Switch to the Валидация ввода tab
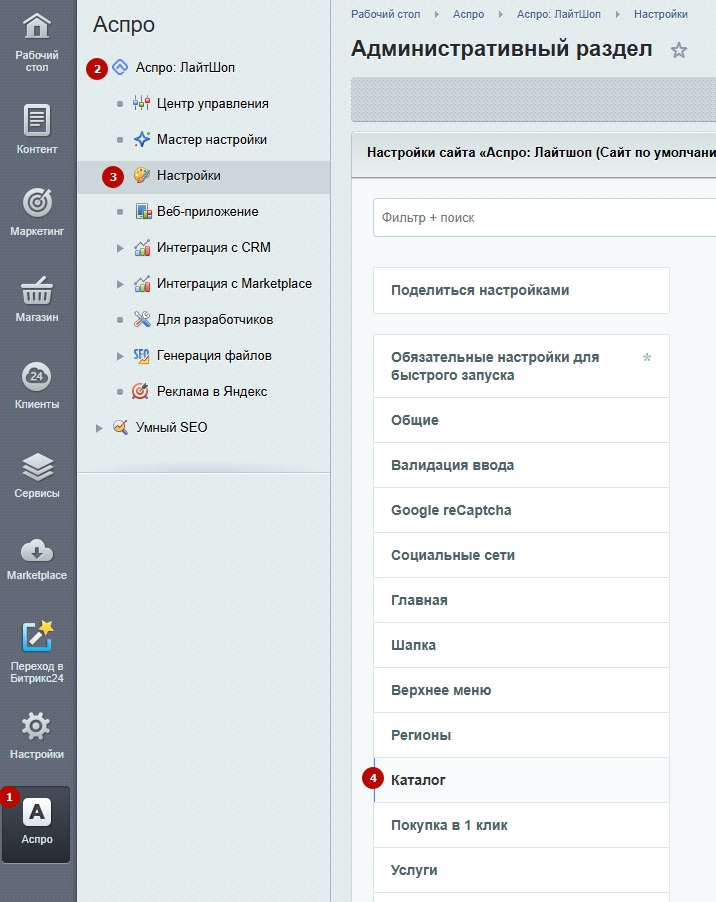Viewport: 716px width, 902px height. (521, 465)
